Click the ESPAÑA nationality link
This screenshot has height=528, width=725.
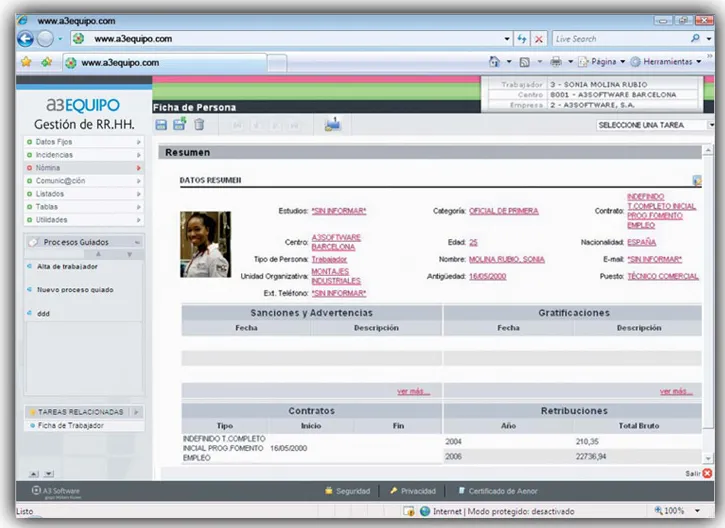click(641, 242)
